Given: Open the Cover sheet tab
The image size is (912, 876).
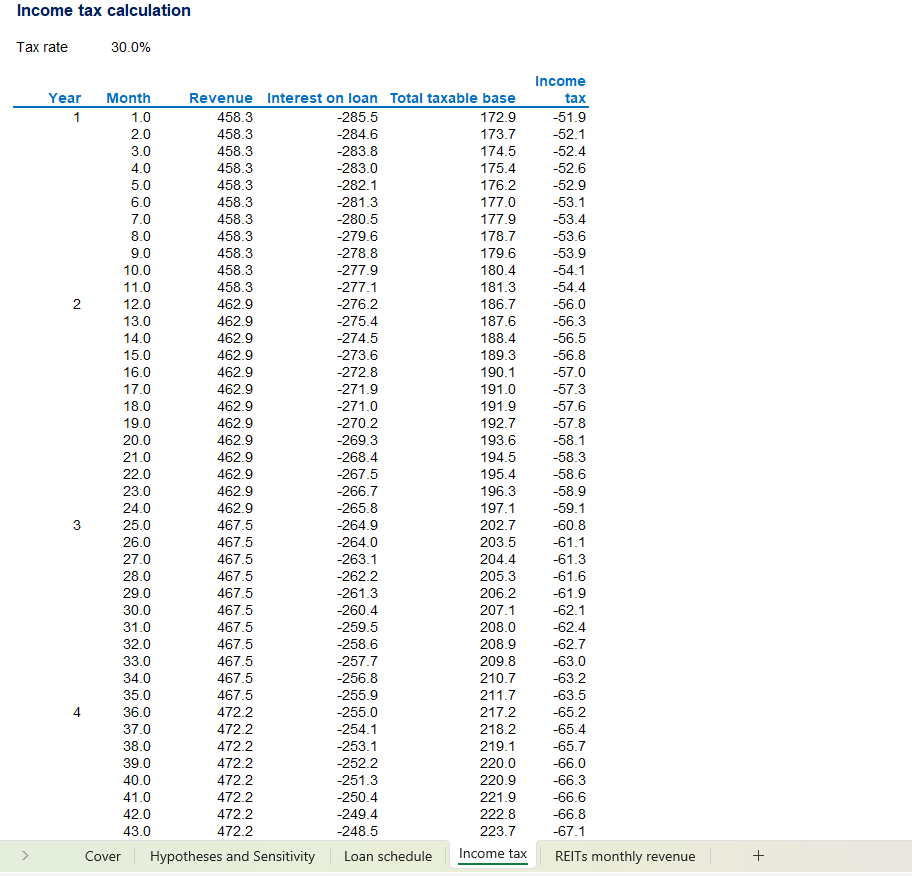Looking at the screenshot, I should click(103, 856).
